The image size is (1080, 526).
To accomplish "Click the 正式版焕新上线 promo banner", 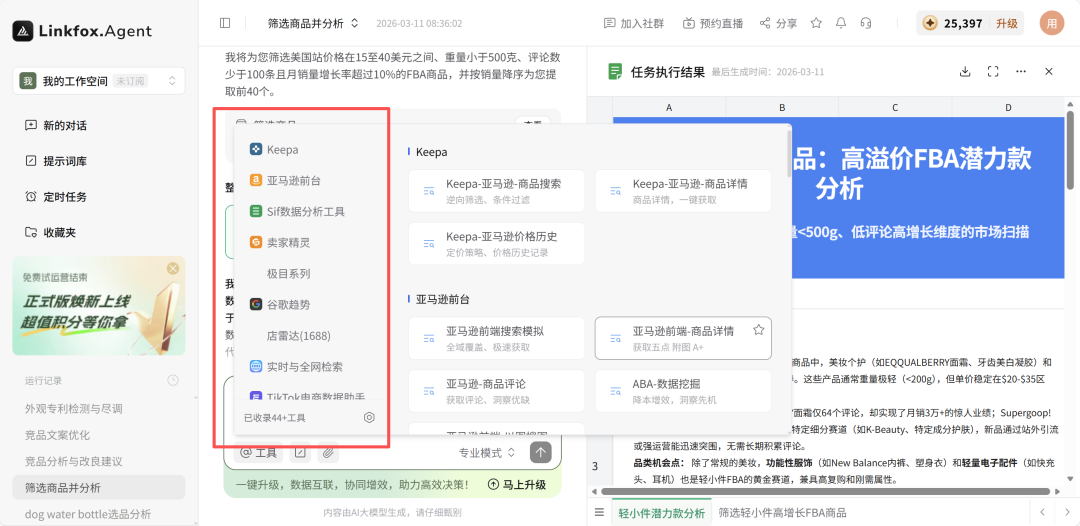I will click(x=98, y=306).
